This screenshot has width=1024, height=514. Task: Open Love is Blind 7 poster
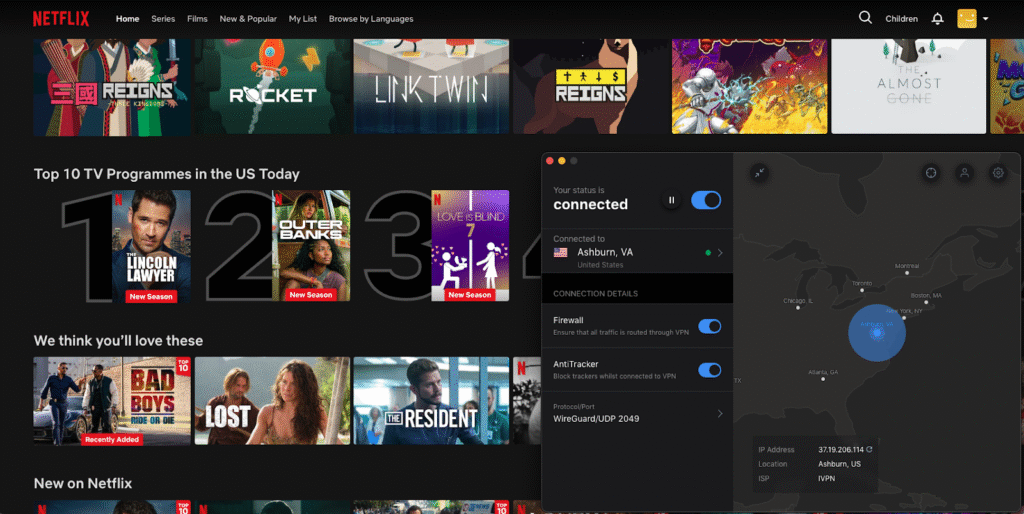coord(470,246)
